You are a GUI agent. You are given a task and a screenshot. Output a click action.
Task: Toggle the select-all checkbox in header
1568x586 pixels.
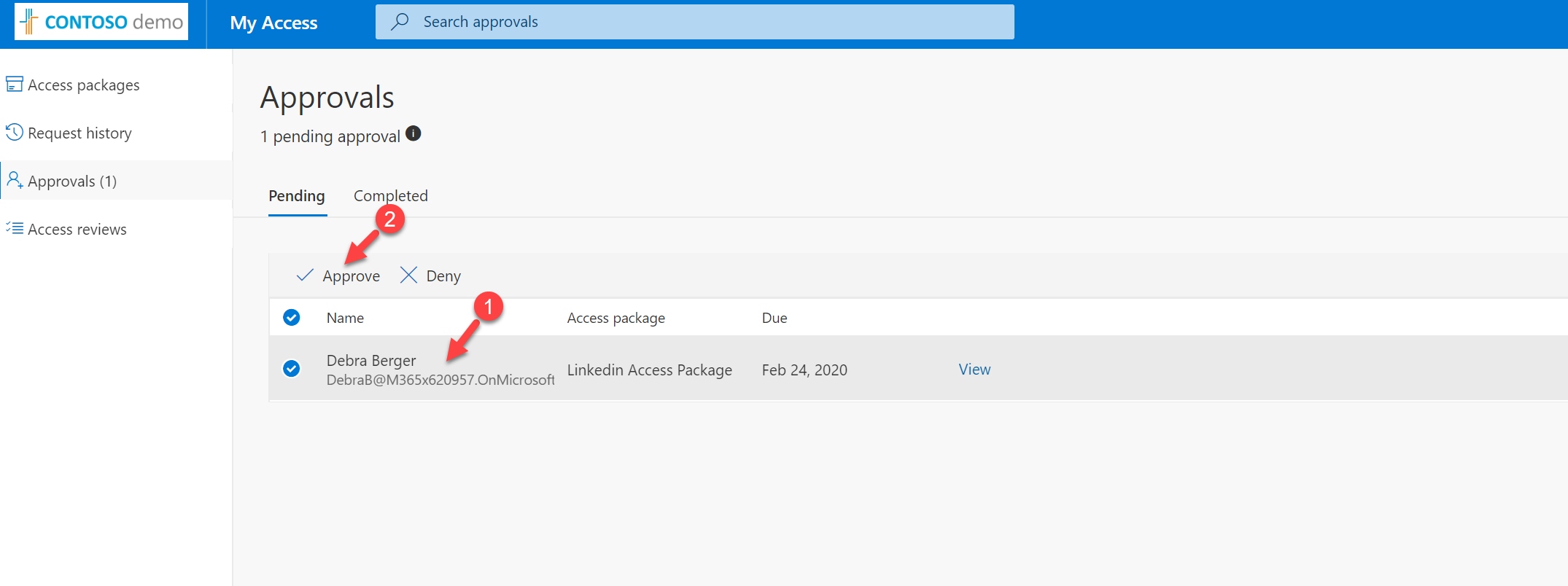click(x=292, y=318)
